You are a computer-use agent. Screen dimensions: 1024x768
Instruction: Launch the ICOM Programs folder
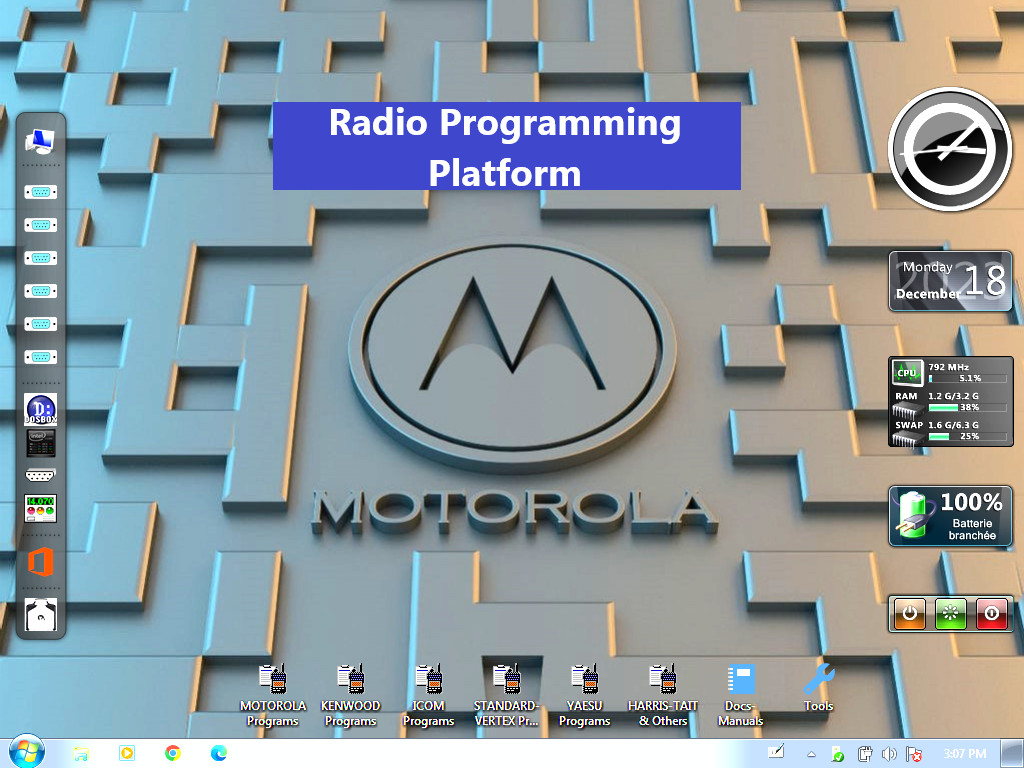point(428,681)
